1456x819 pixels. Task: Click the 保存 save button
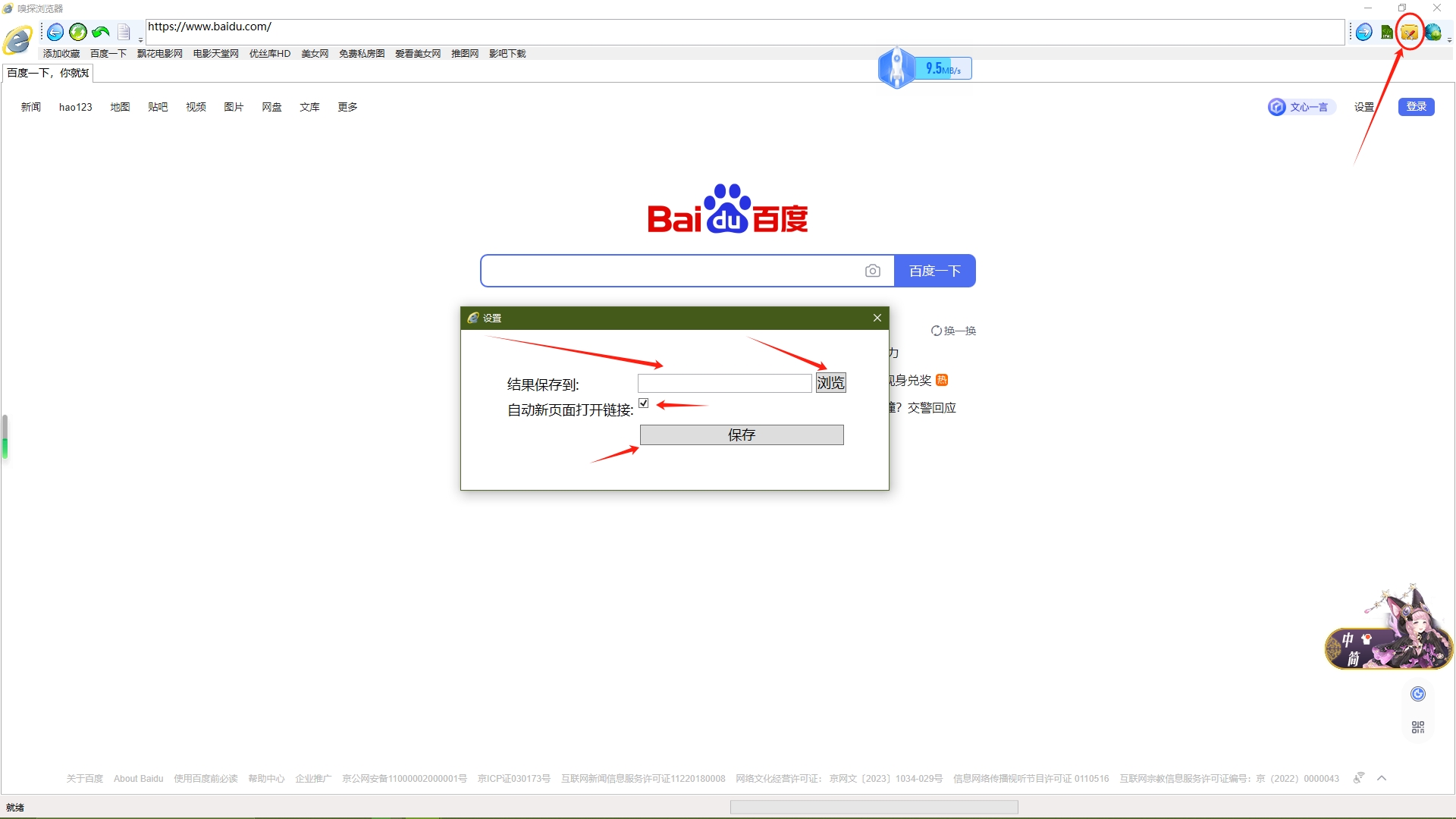click(742, 435)
